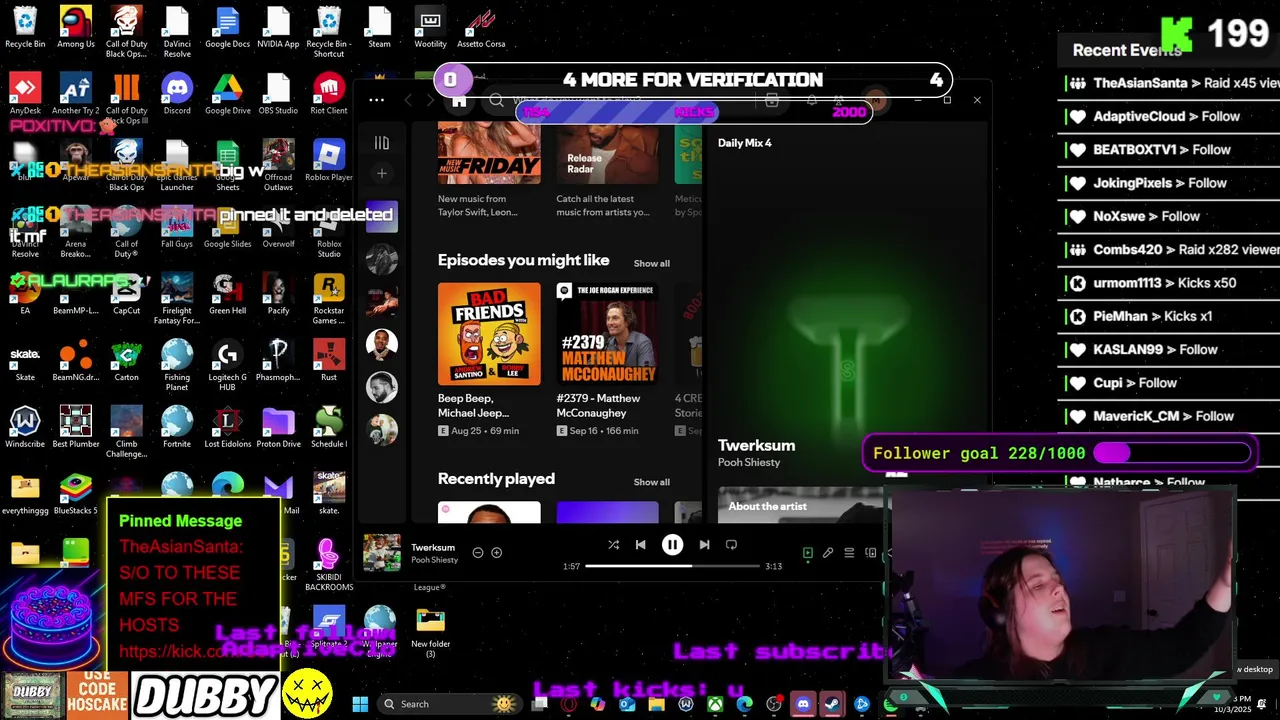The width and height of the screenshot is (1280, 720).
Task: Open 'Beep Beep, Michael Jeep...' episode title
Action: click(473, 405)
